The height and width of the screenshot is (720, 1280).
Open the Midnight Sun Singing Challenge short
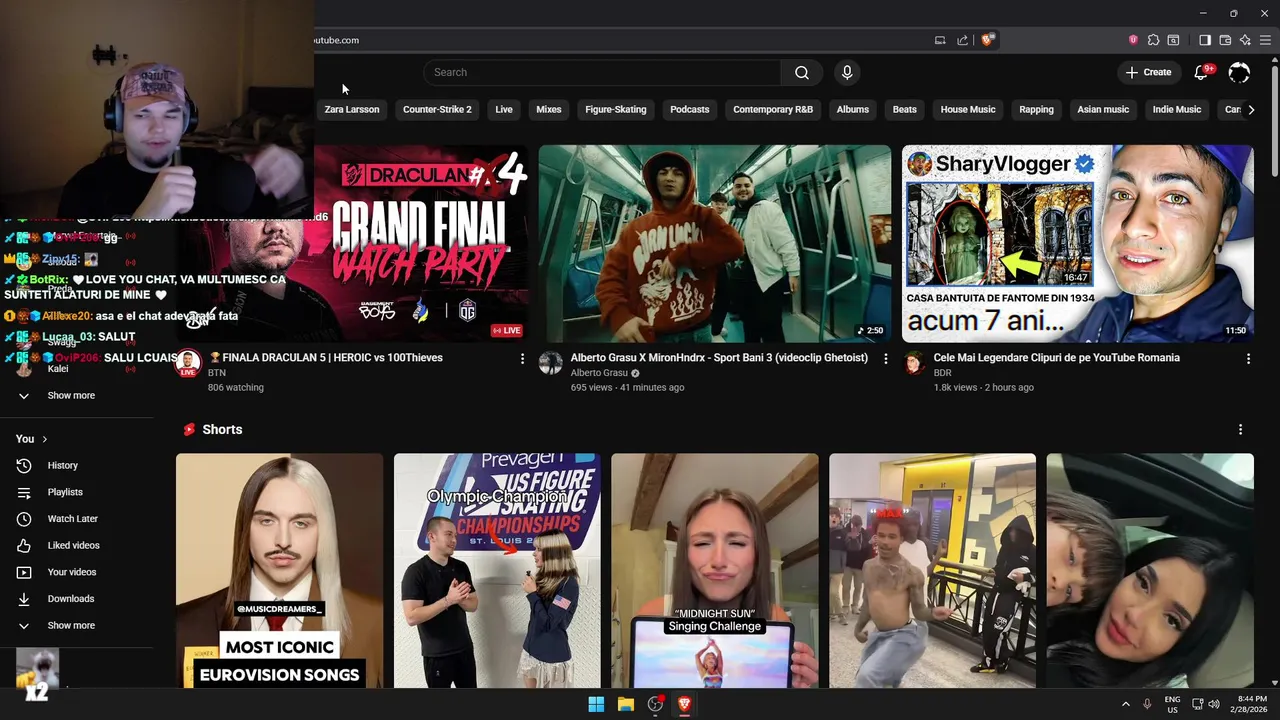(715, 571)
